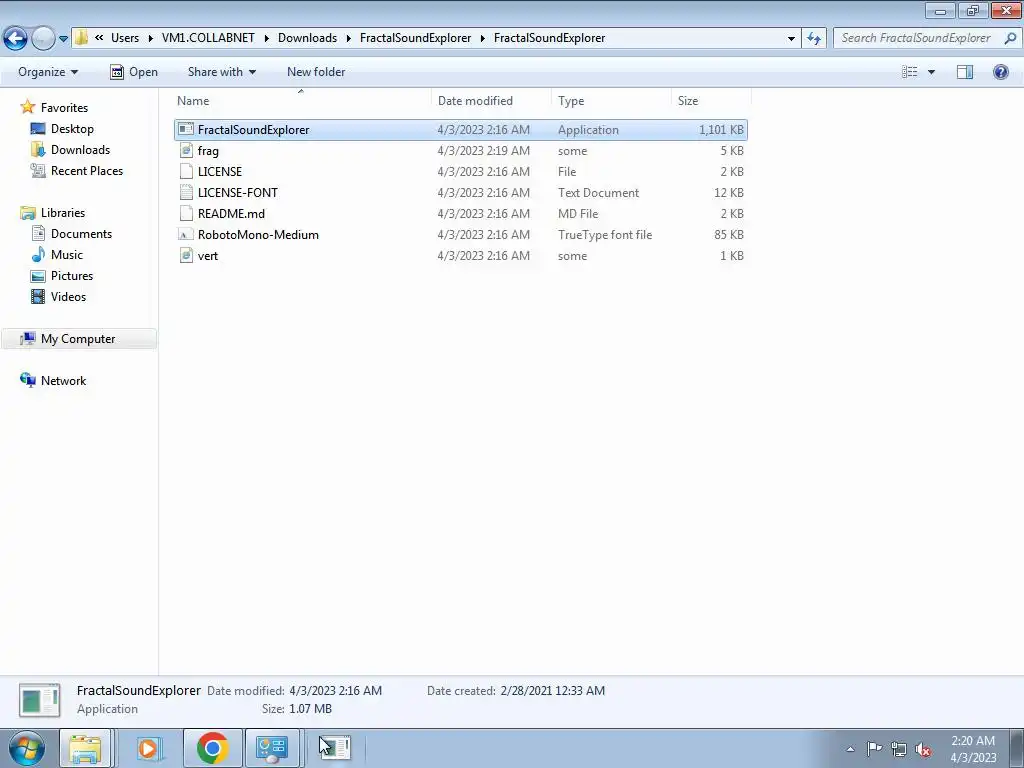
Task: Expand the arrow after Downloads breadcrumb
Action: click(x=348, y=38)
